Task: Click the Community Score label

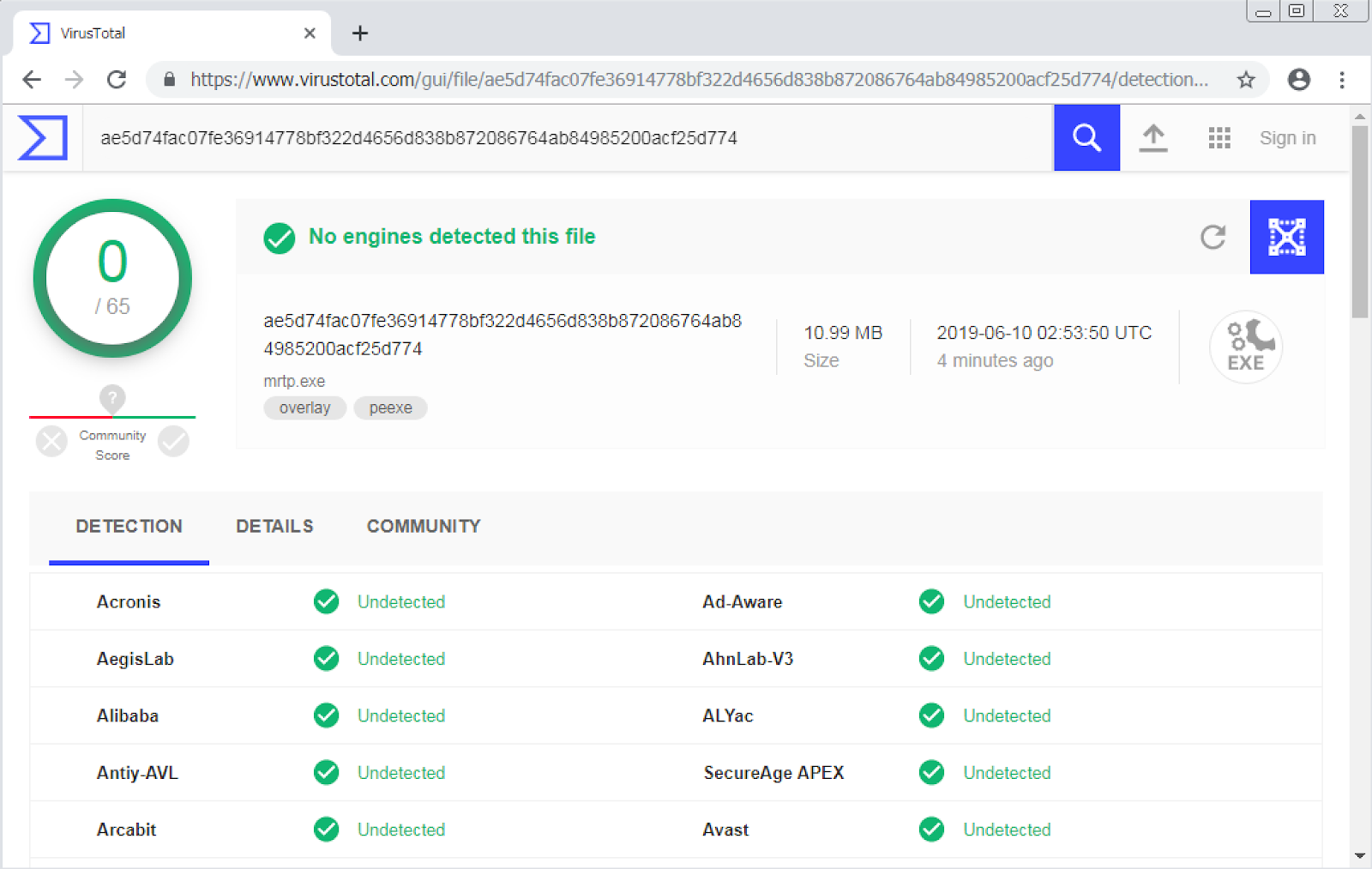Action: [112, 445]
